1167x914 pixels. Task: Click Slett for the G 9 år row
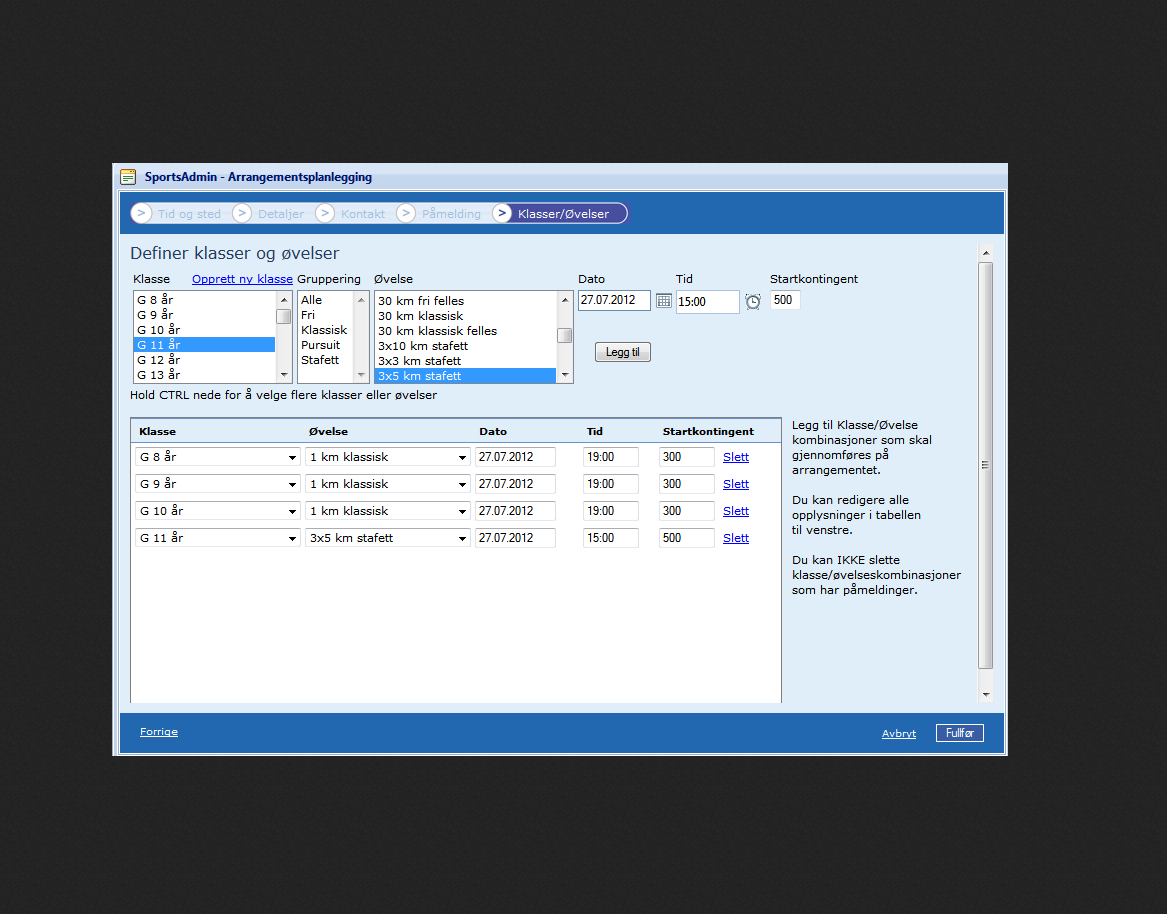(736, 484)
